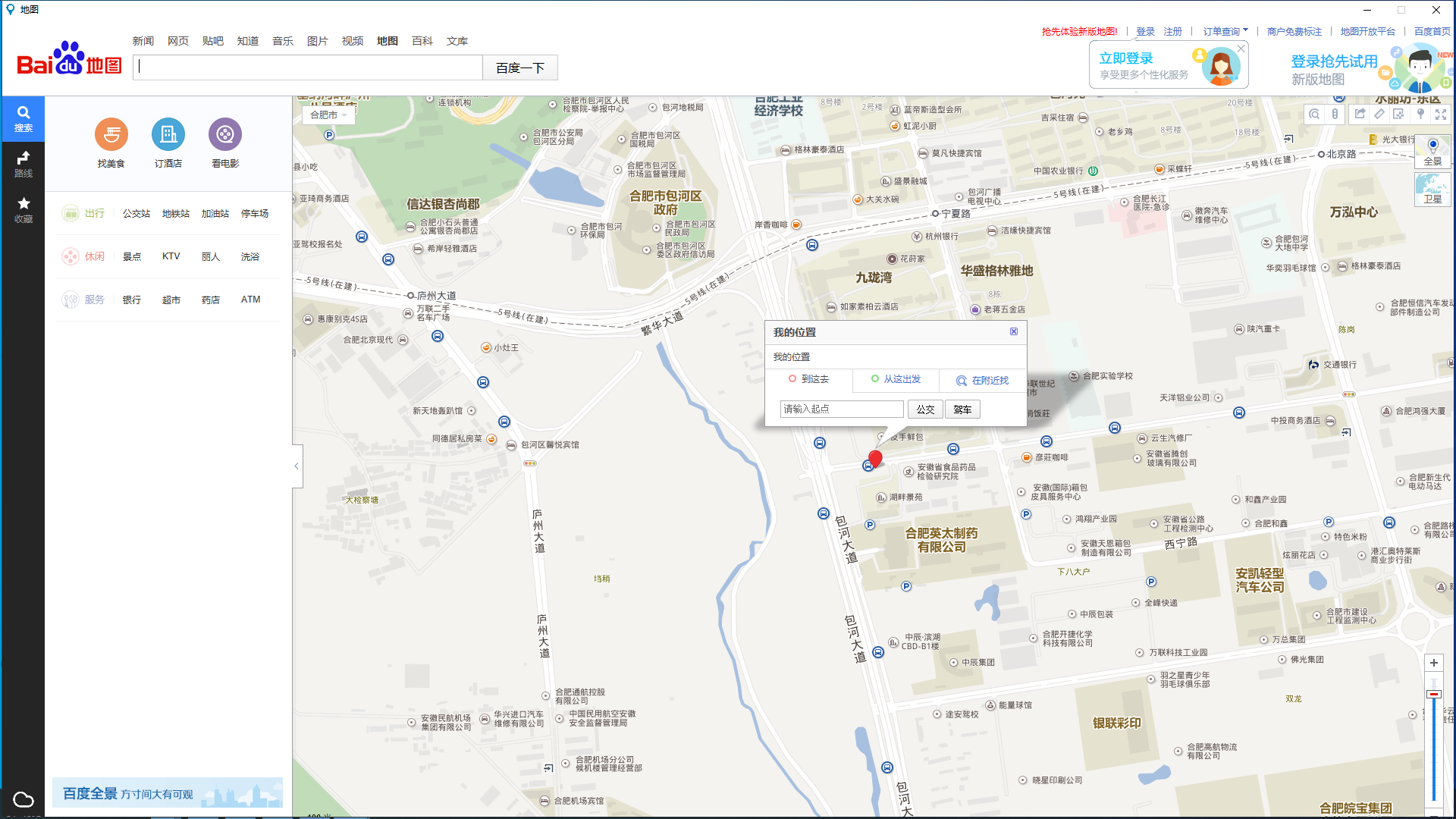Focus the main map search field
The height and width of the screenshot is (819, 1456).
click(308, 67)
